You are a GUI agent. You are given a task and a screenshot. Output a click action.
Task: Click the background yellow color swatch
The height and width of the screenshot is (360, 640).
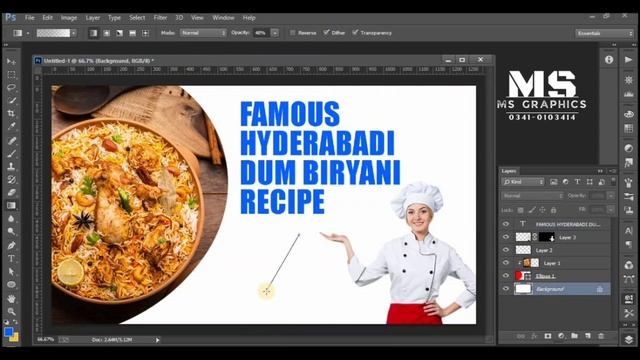pyautogui.click(x=15, y=338)
